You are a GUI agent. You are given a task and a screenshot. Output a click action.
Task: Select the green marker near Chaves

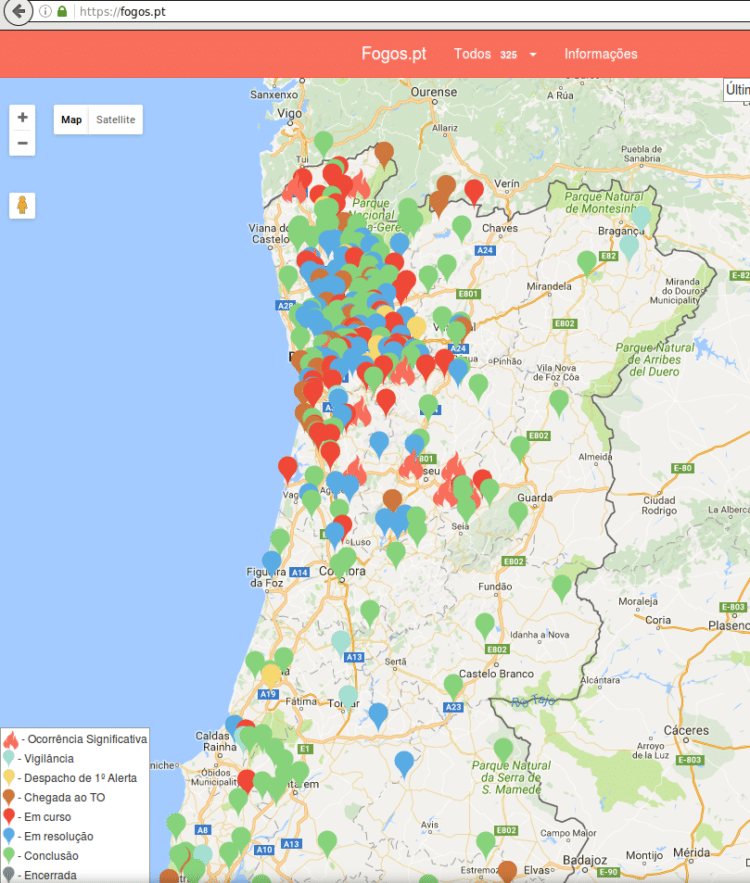pos(461,228)
